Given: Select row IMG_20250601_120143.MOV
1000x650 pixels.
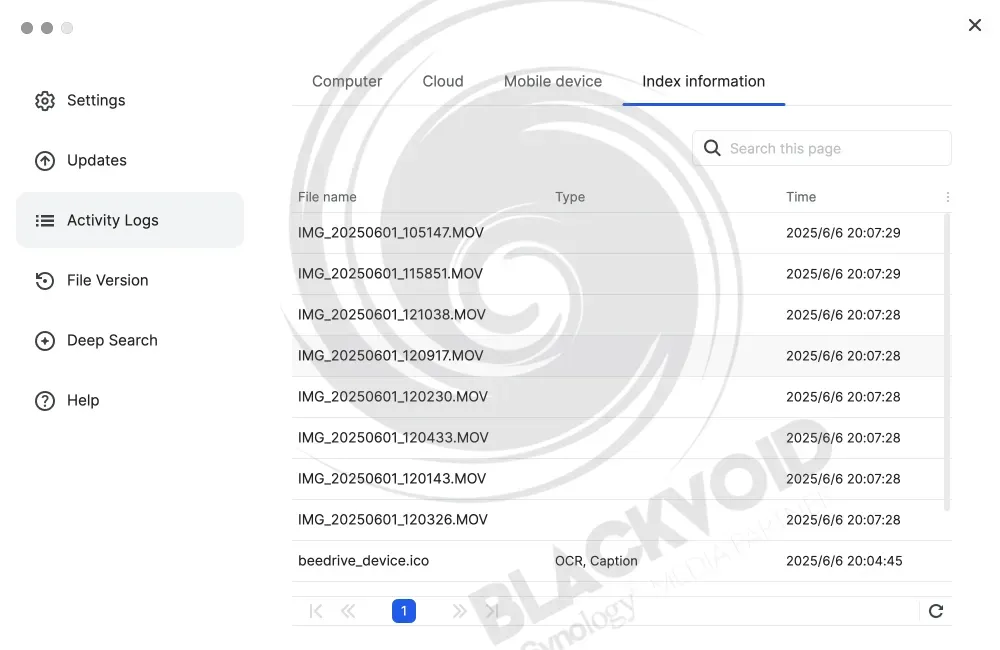Looking at the screenshot, I should pos(622,478).
